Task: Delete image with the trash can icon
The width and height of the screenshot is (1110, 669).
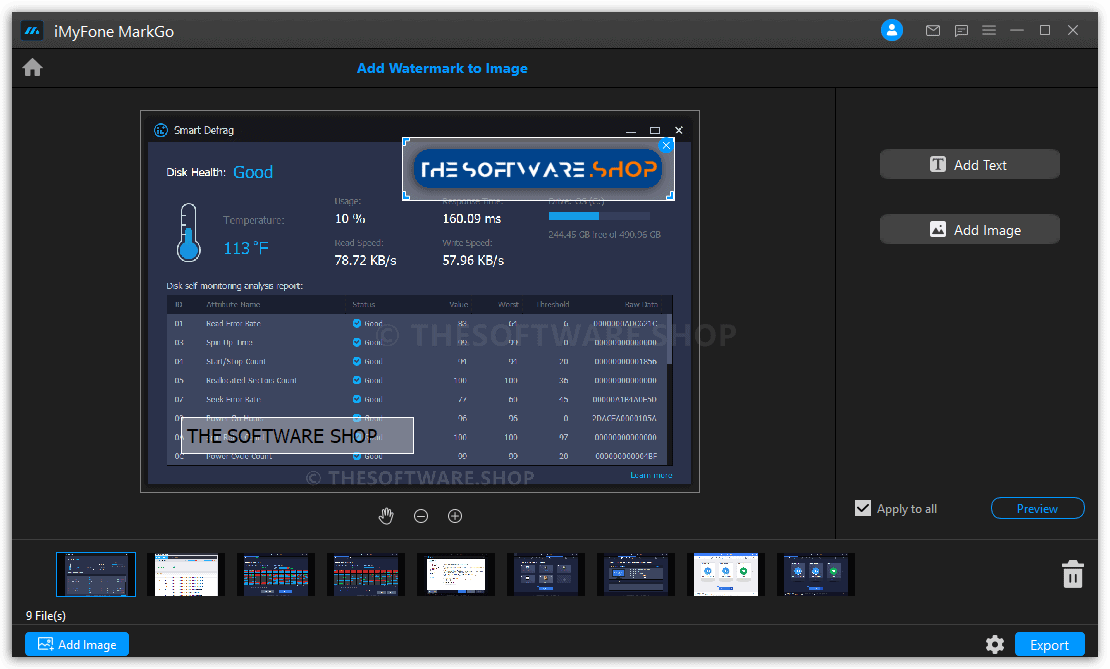Action: pyautogui.click(x=1072, y=574)
